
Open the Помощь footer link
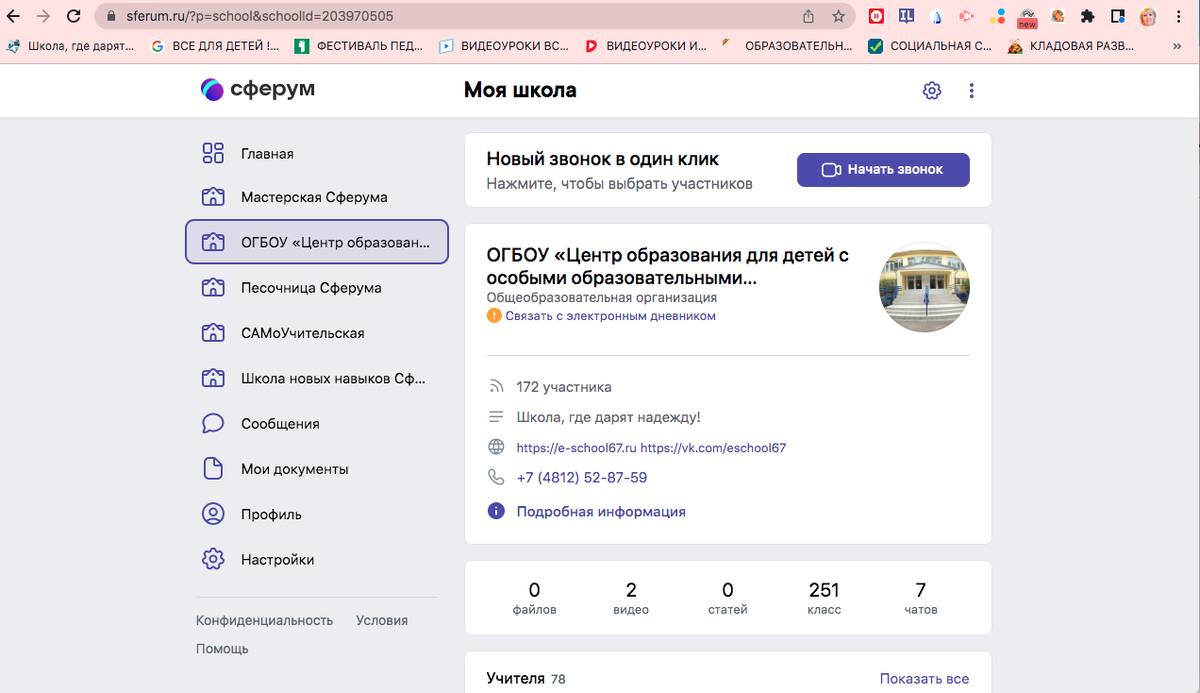coord(222,649)
